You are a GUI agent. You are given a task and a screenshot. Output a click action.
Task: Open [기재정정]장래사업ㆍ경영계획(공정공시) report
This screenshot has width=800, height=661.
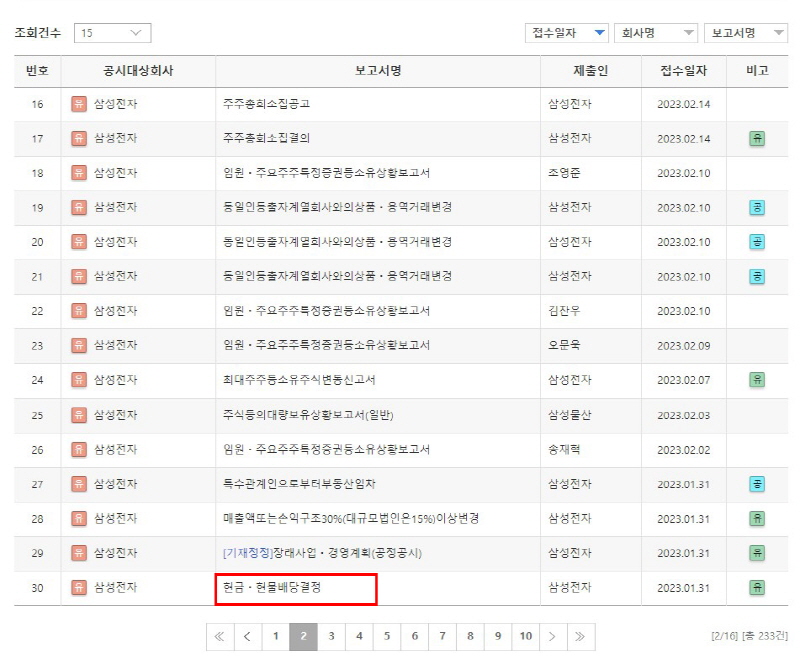tap(322, 553)
